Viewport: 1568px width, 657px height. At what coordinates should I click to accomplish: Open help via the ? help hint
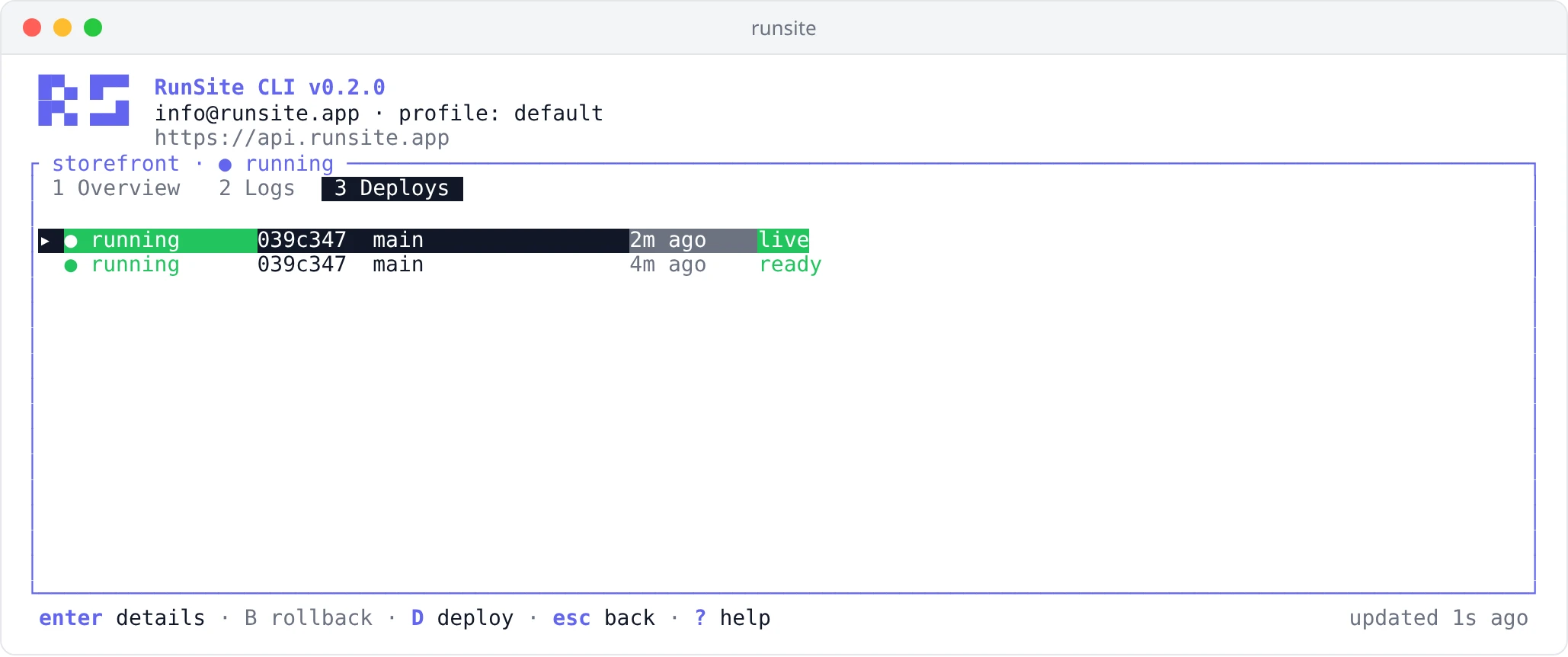click(x=732, y=618)
